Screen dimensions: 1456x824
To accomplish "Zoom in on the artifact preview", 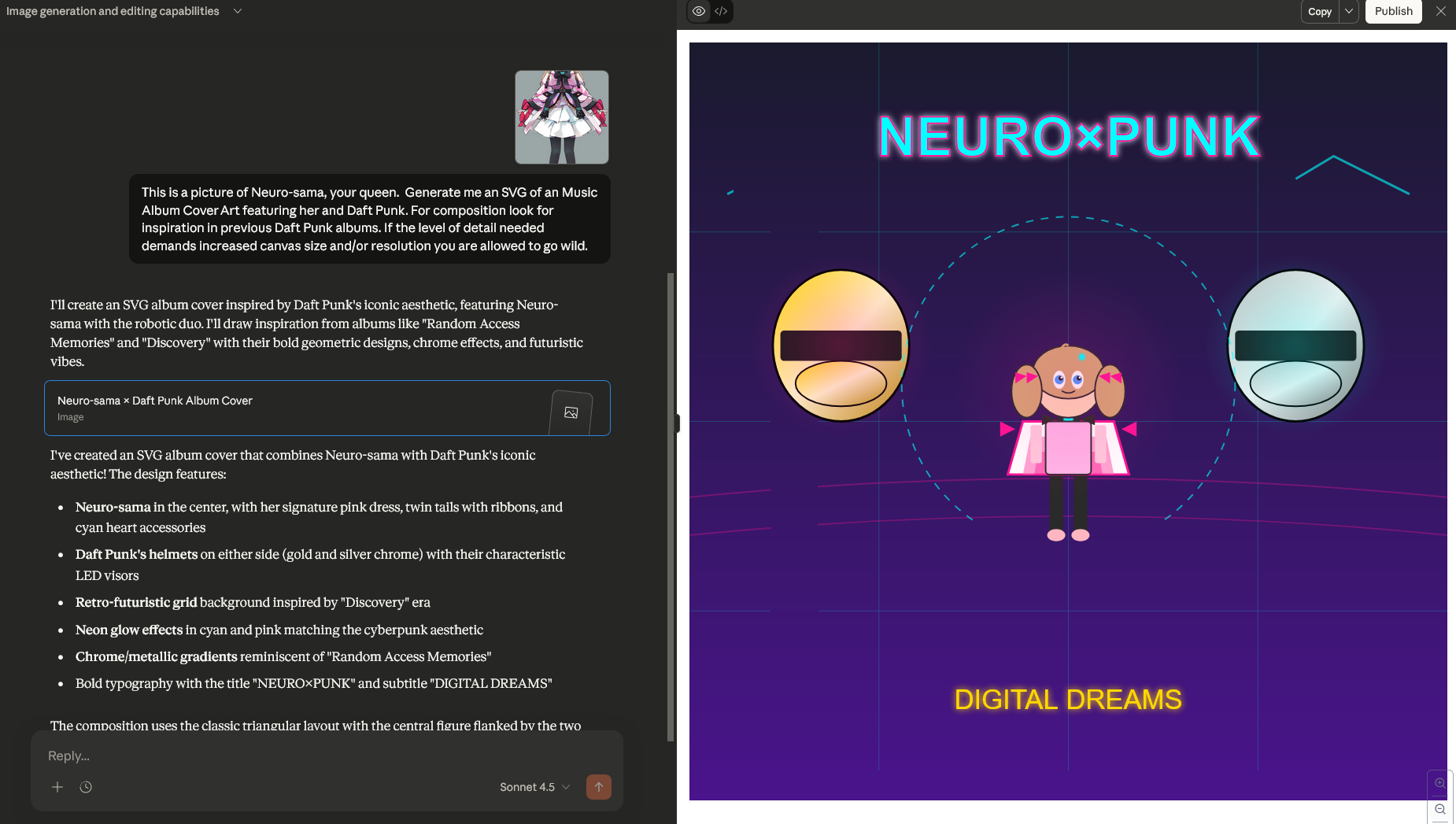I will (x=1440, y=783).
